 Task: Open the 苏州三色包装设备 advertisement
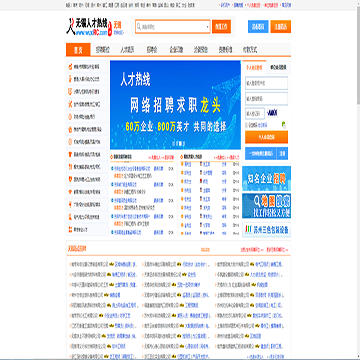pos(266,229)
